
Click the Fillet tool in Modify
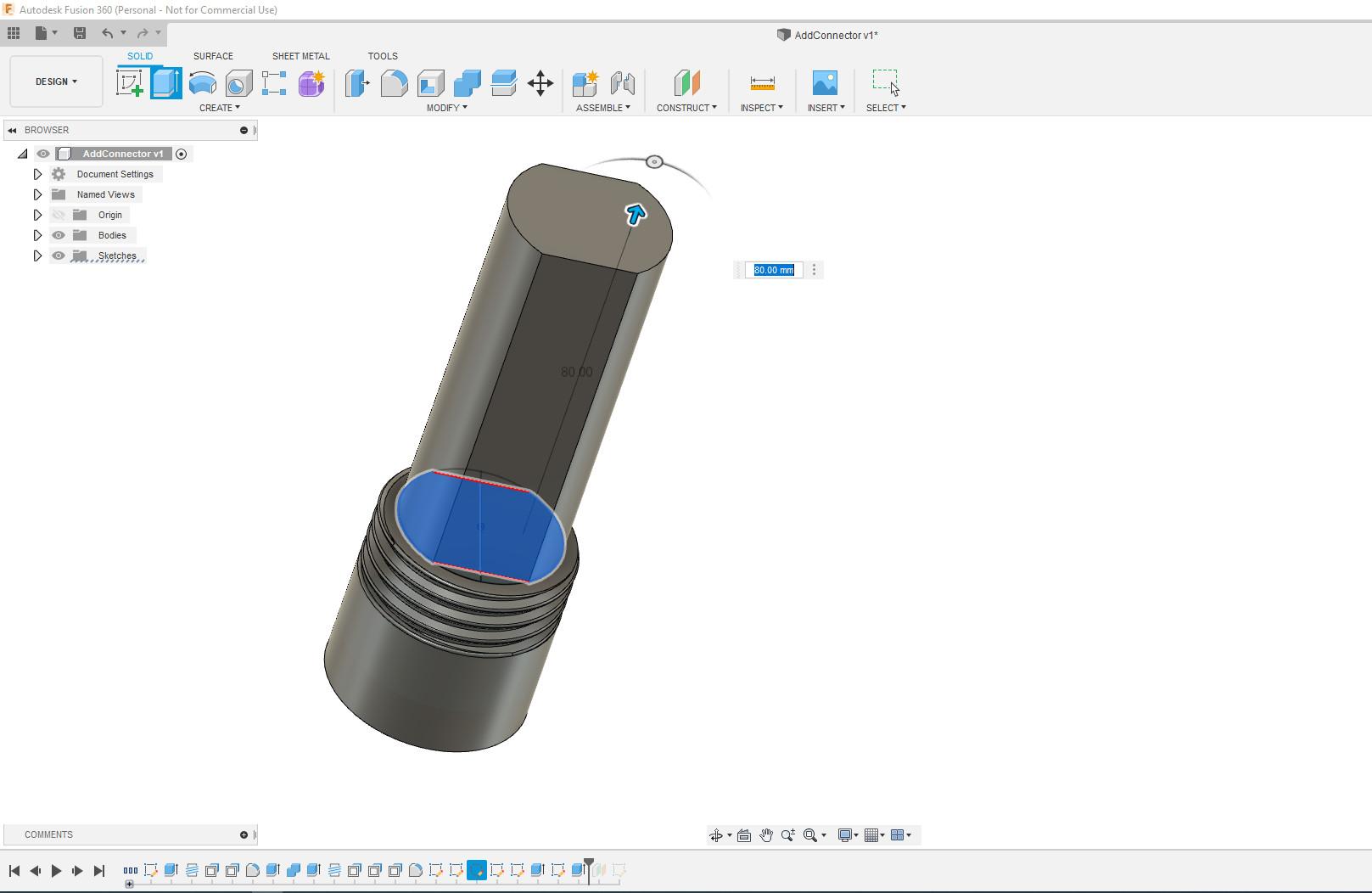click(x=394, y=83)
